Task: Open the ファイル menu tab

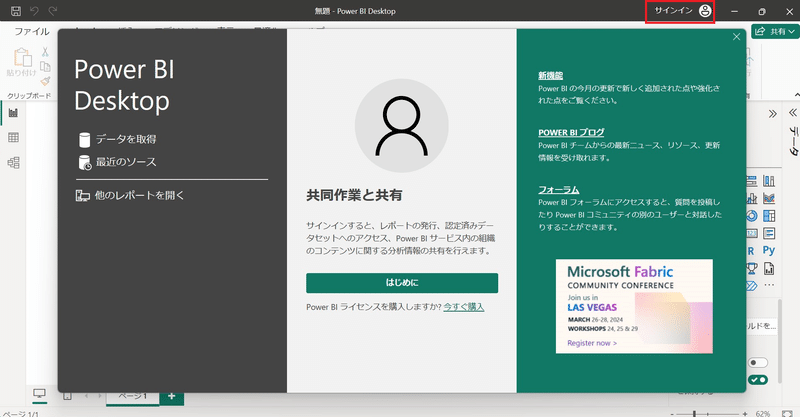Action: [x=32, y=32]
